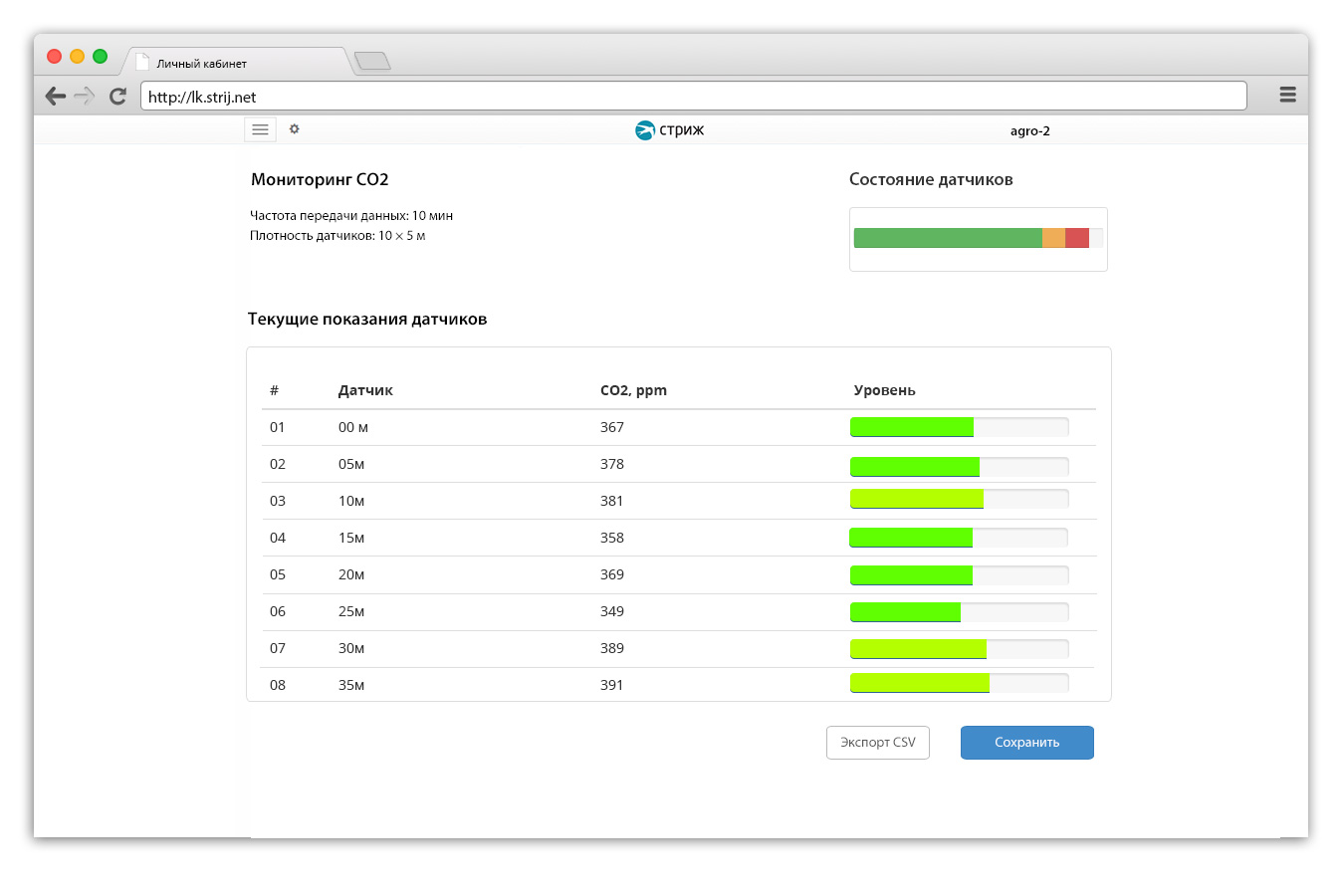Click the page icon on browser tab

142,62
